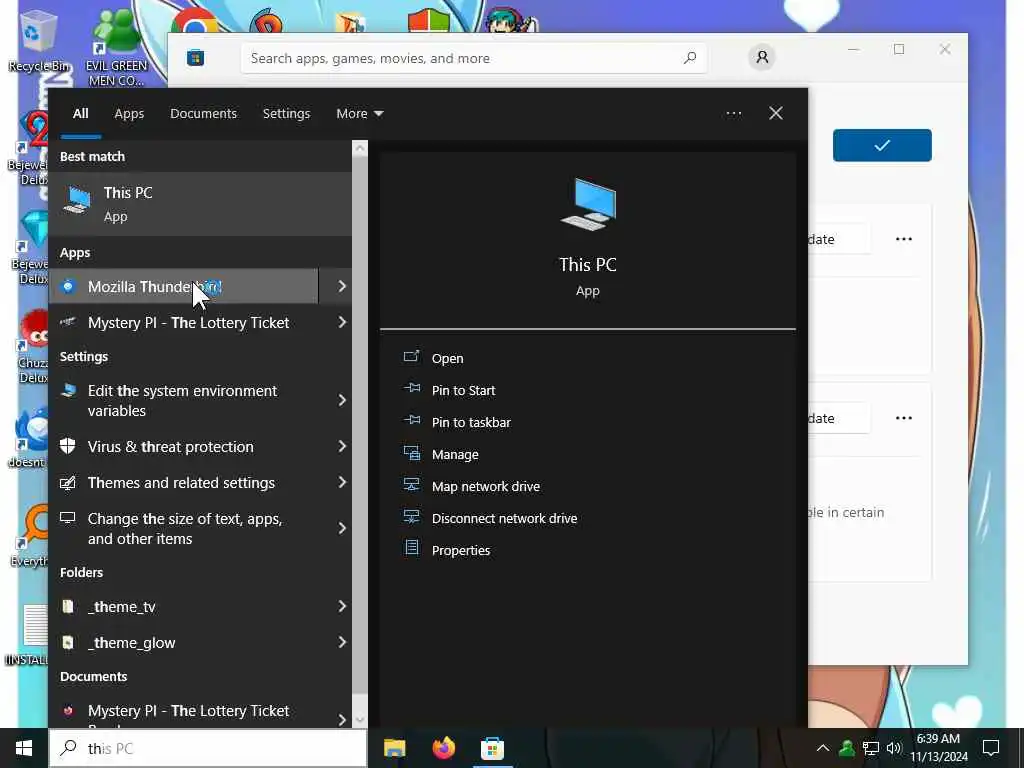Click the Virus & threat protection shield icon

point(68,446)
